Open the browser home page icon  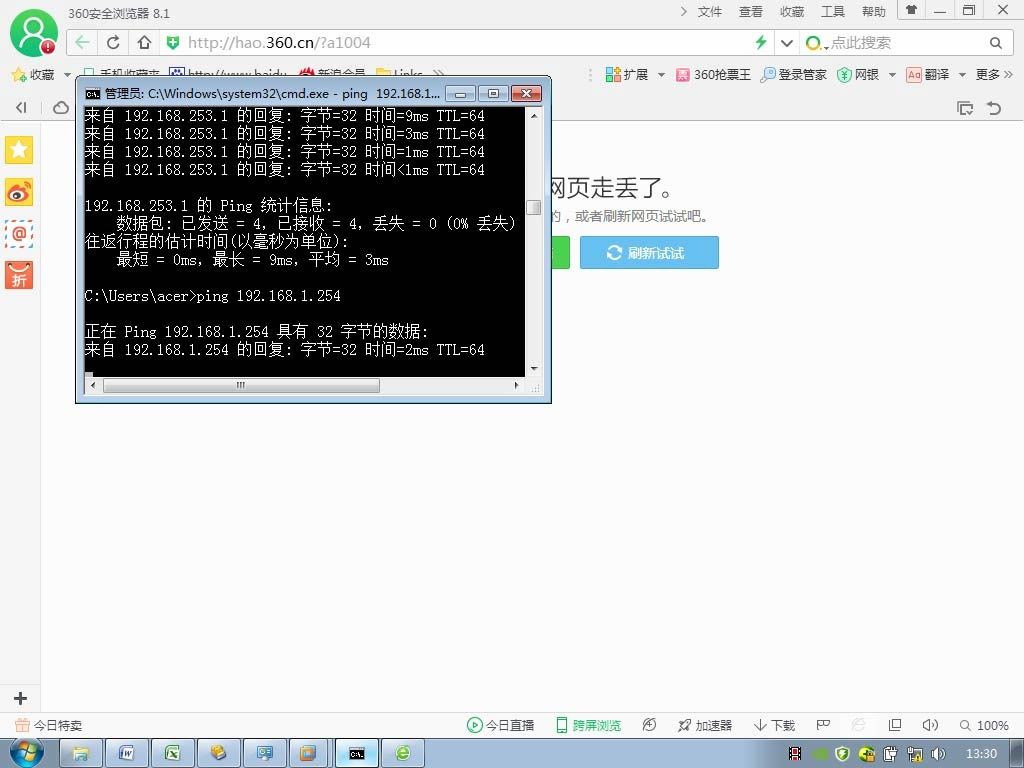point(144,42)
